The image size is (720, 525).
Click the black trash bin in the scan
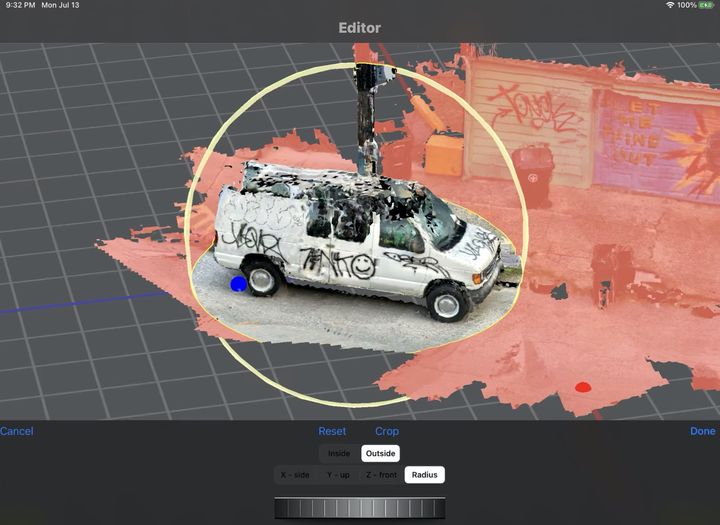(x=533, y=174)
